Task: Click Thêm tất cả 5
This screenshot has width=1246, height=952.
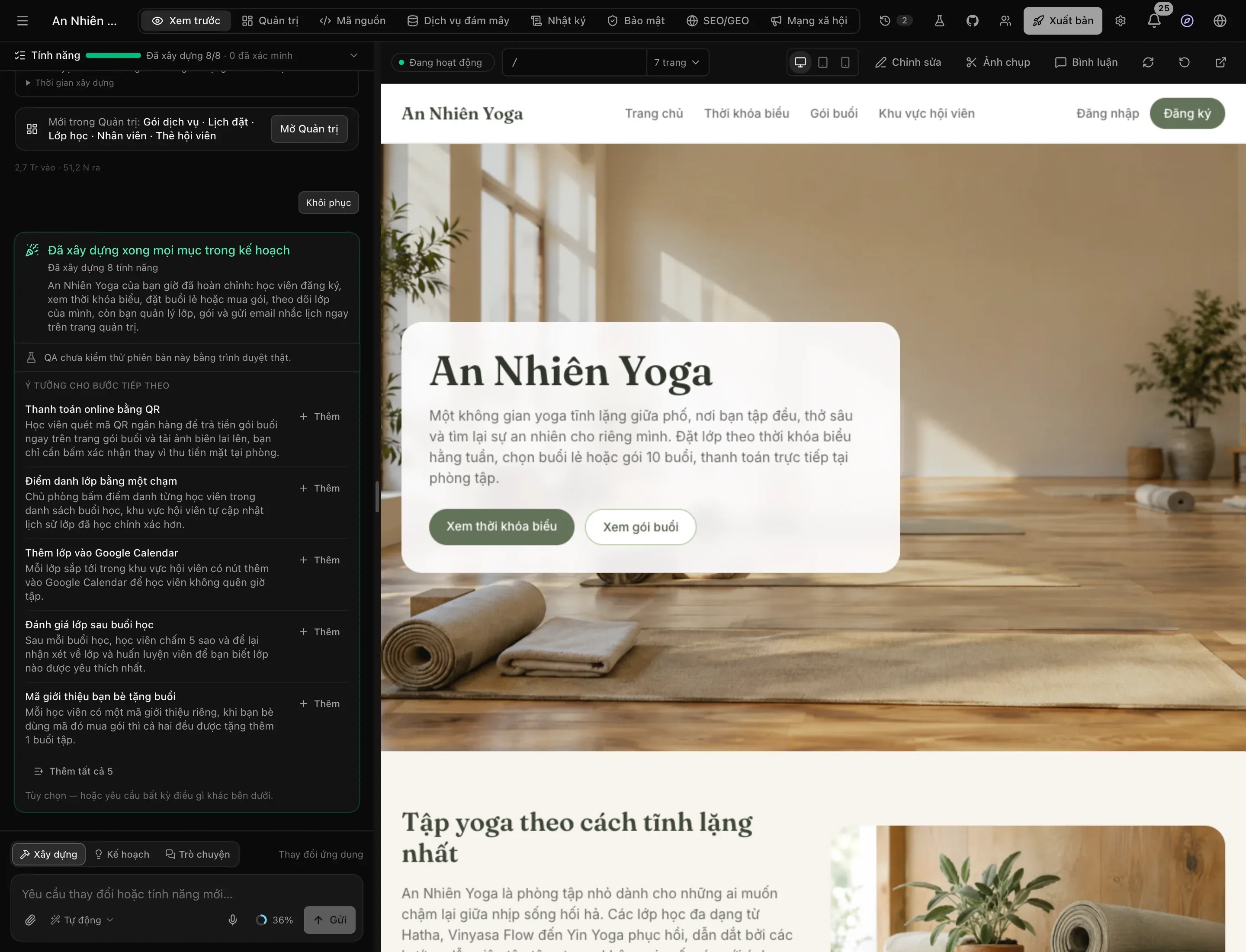Action: 74,771
